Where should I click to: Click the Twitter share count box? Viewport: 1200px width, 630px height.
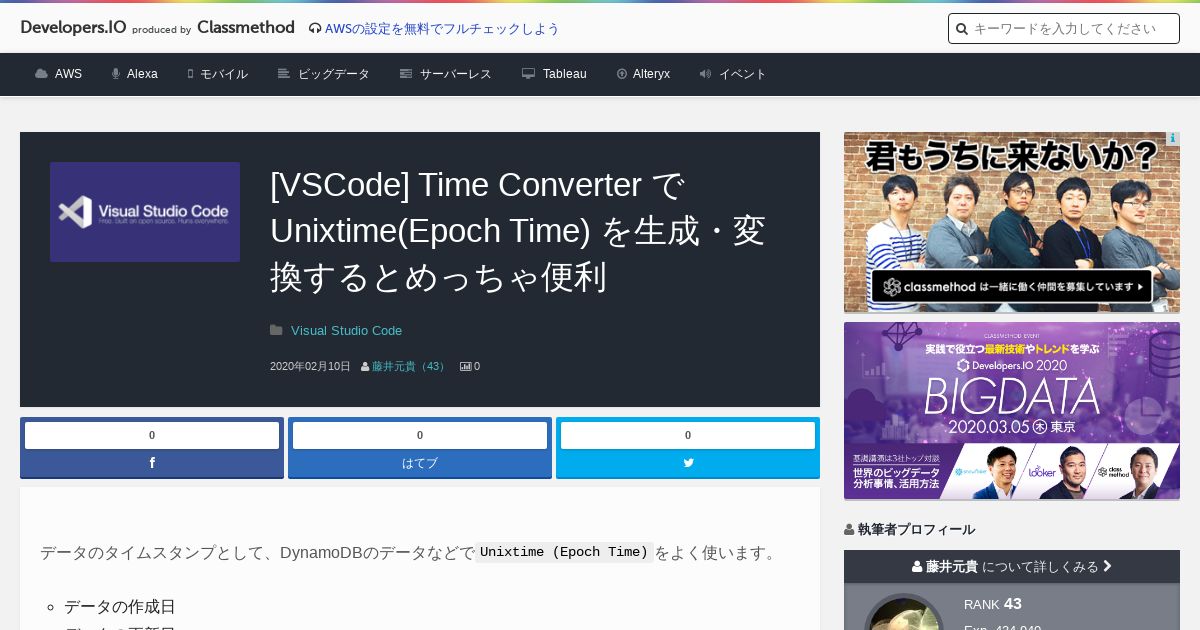688,435
